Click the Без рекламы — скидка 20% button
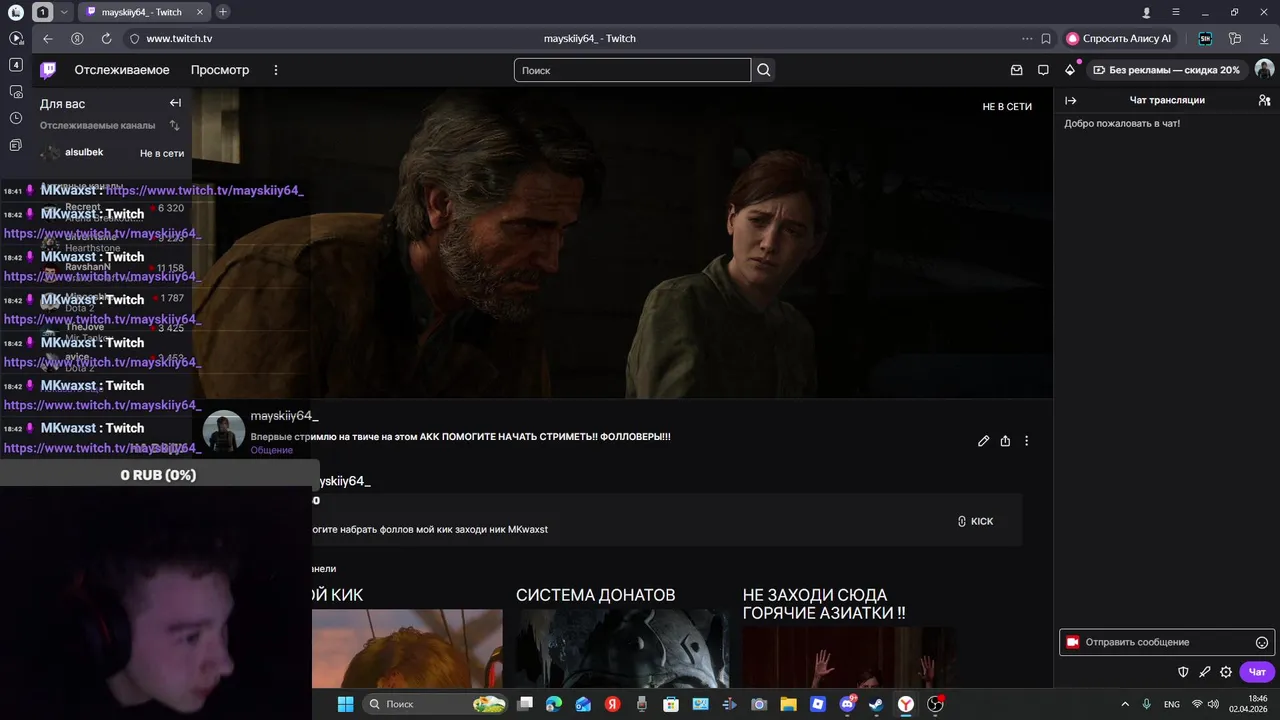This screenshot has height=720, width=1280. [1166, 70]
